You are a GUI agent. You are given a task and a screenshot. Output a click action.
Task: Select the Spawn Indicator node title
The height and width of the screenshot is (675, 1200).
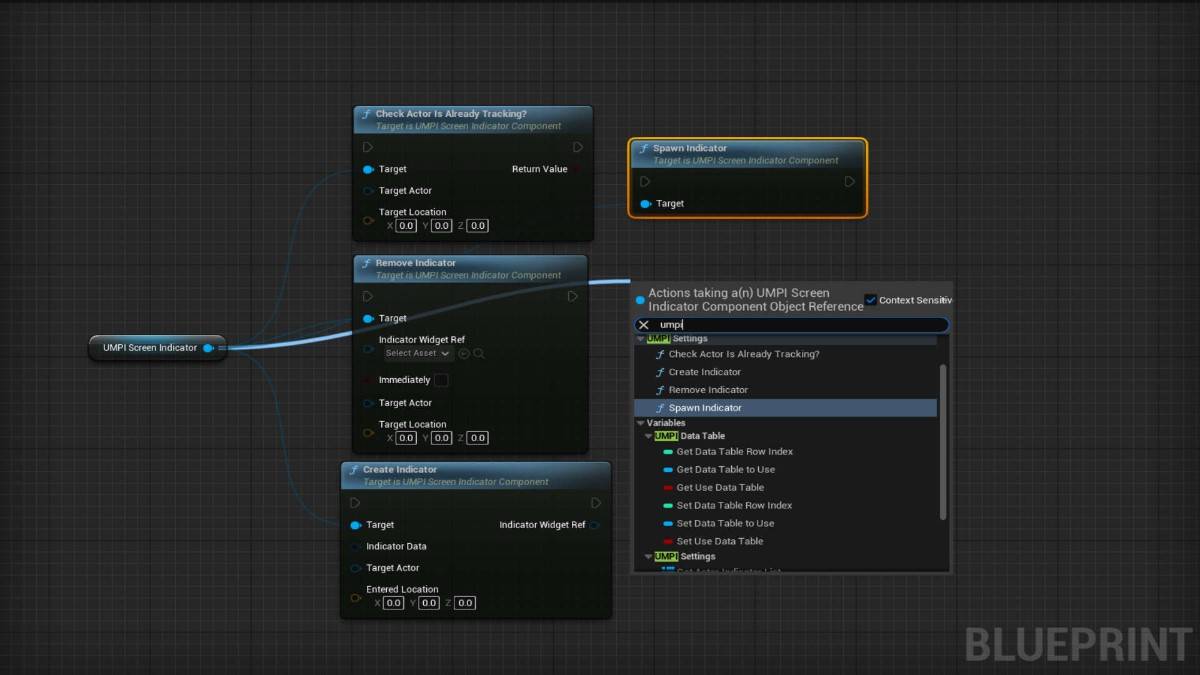point(690,148)
